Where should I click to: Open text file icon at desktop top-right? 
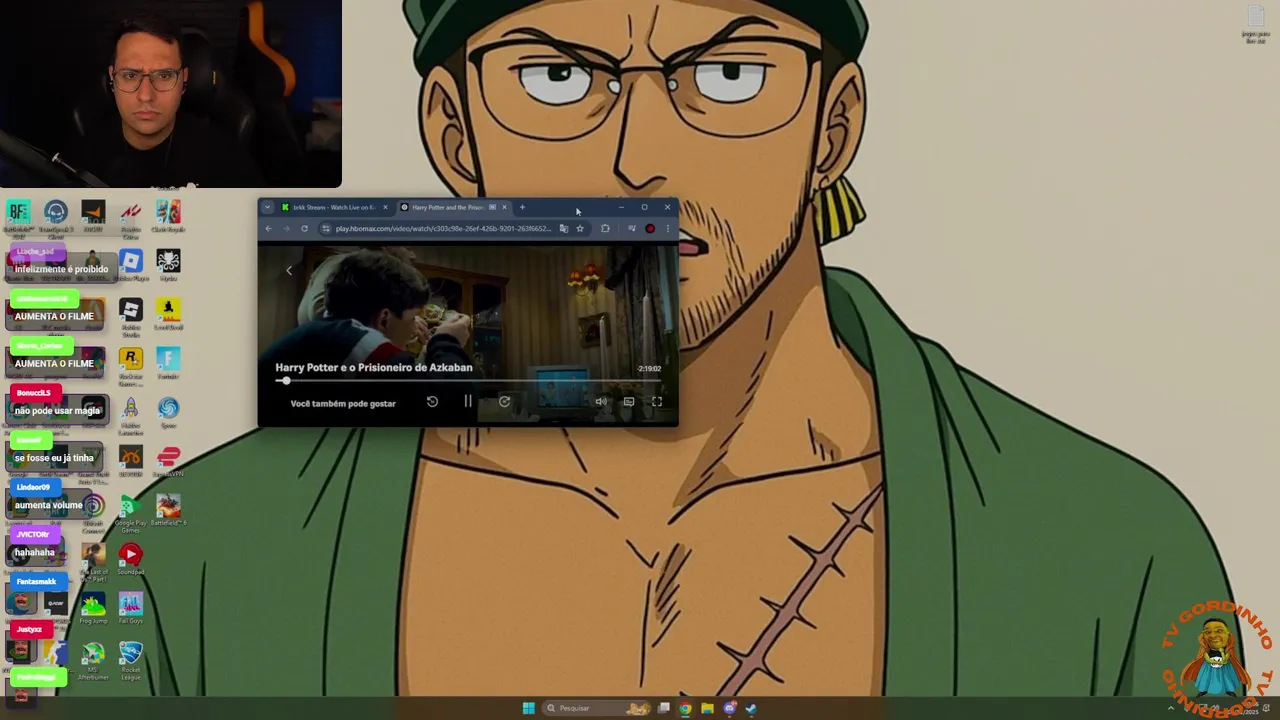click(1256, 24)
